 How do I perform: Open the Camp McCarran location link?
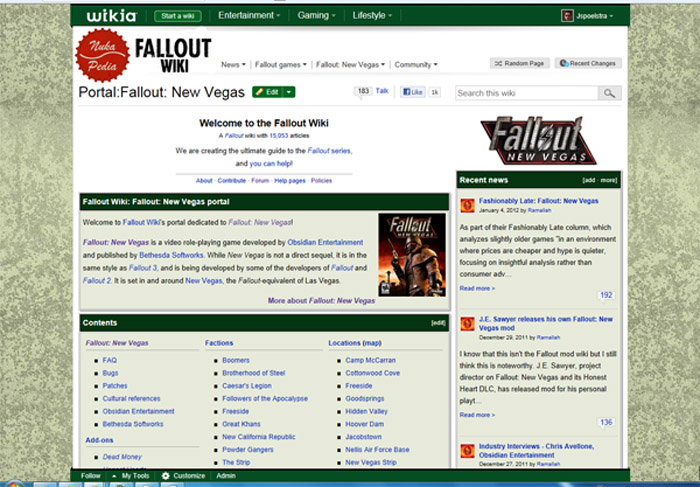371,360
